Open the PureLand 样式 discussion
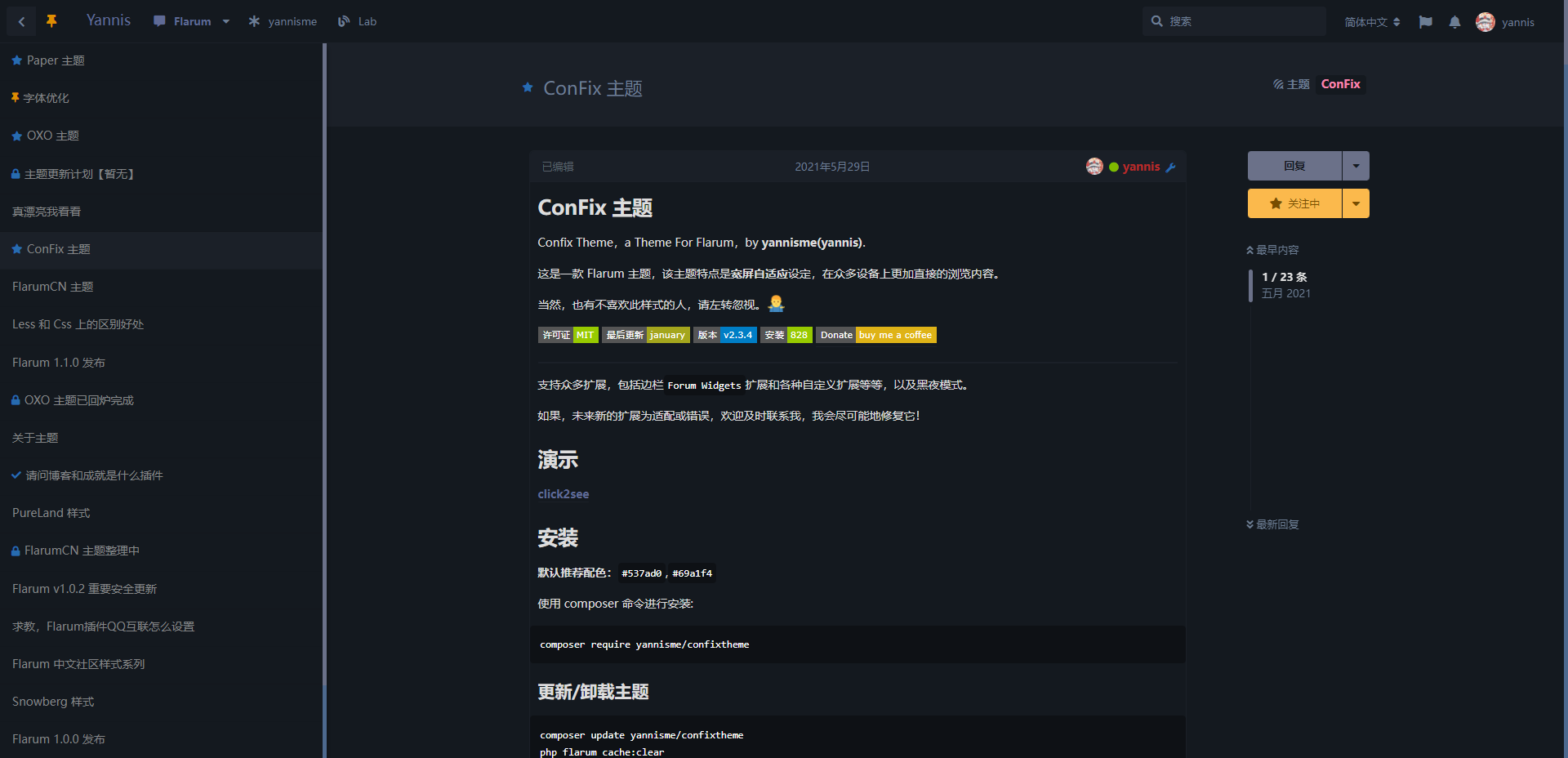This screenshot has width=1568, height=758. (x=161, y=513)
